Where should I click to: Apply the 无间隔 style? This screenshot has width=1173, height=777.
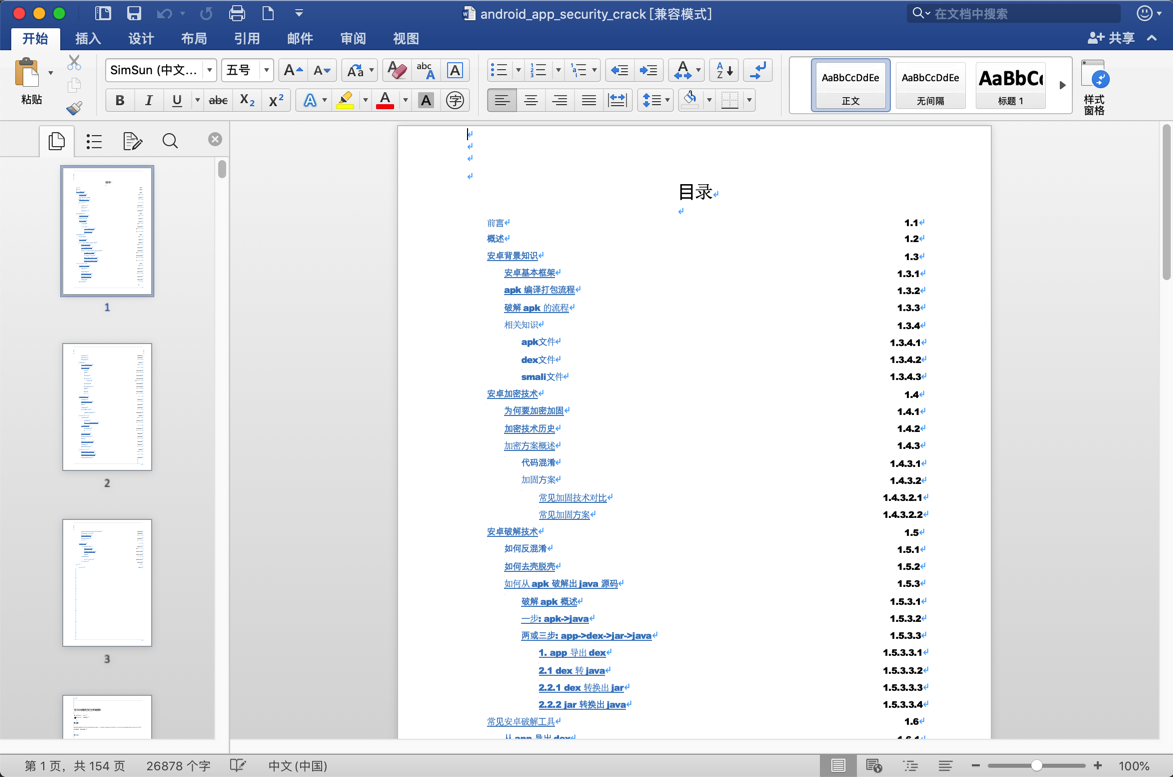coord(931,85)
